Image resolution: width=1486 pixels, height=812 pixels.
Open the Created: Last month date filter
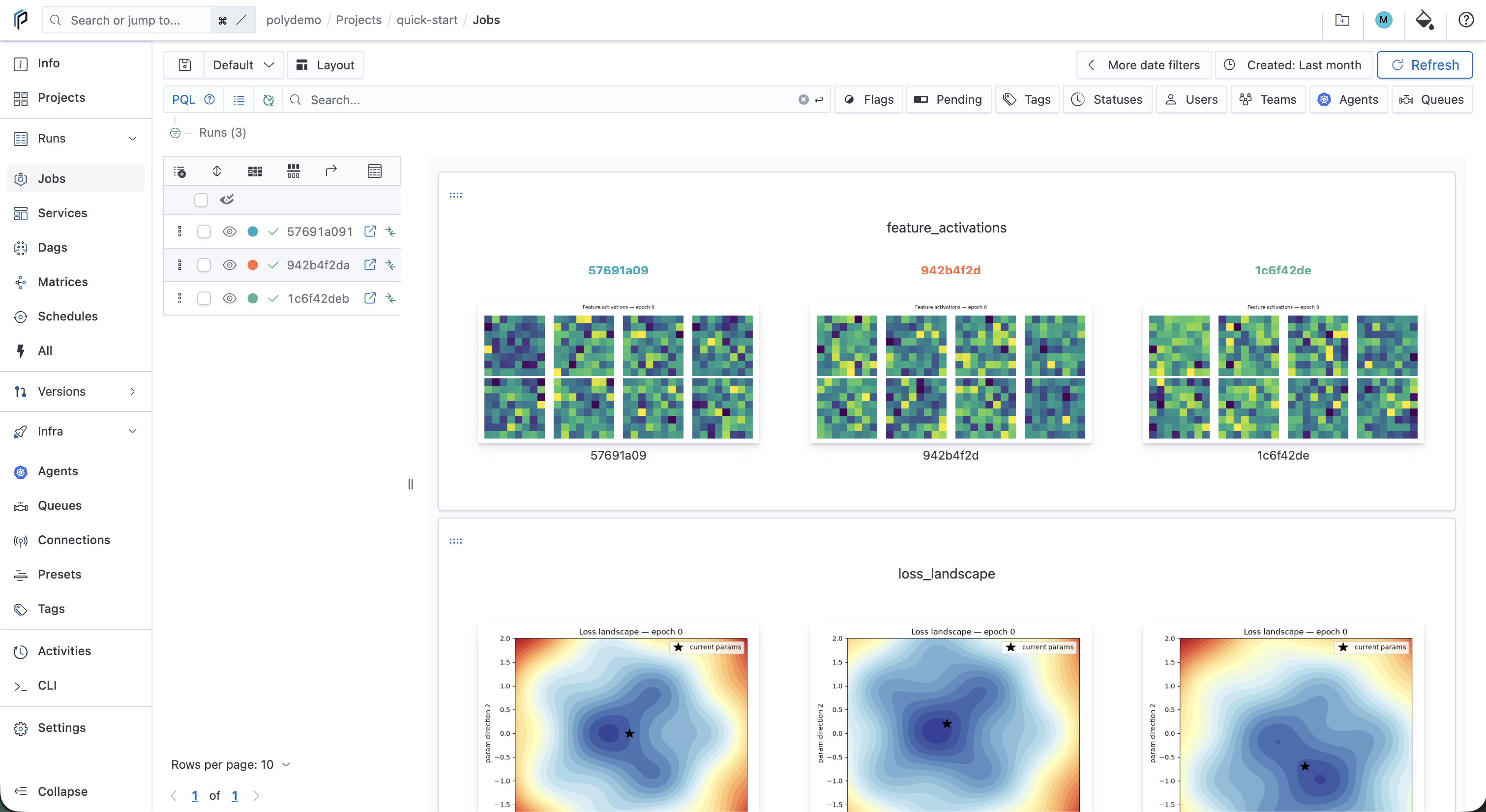click(1294, 65)
